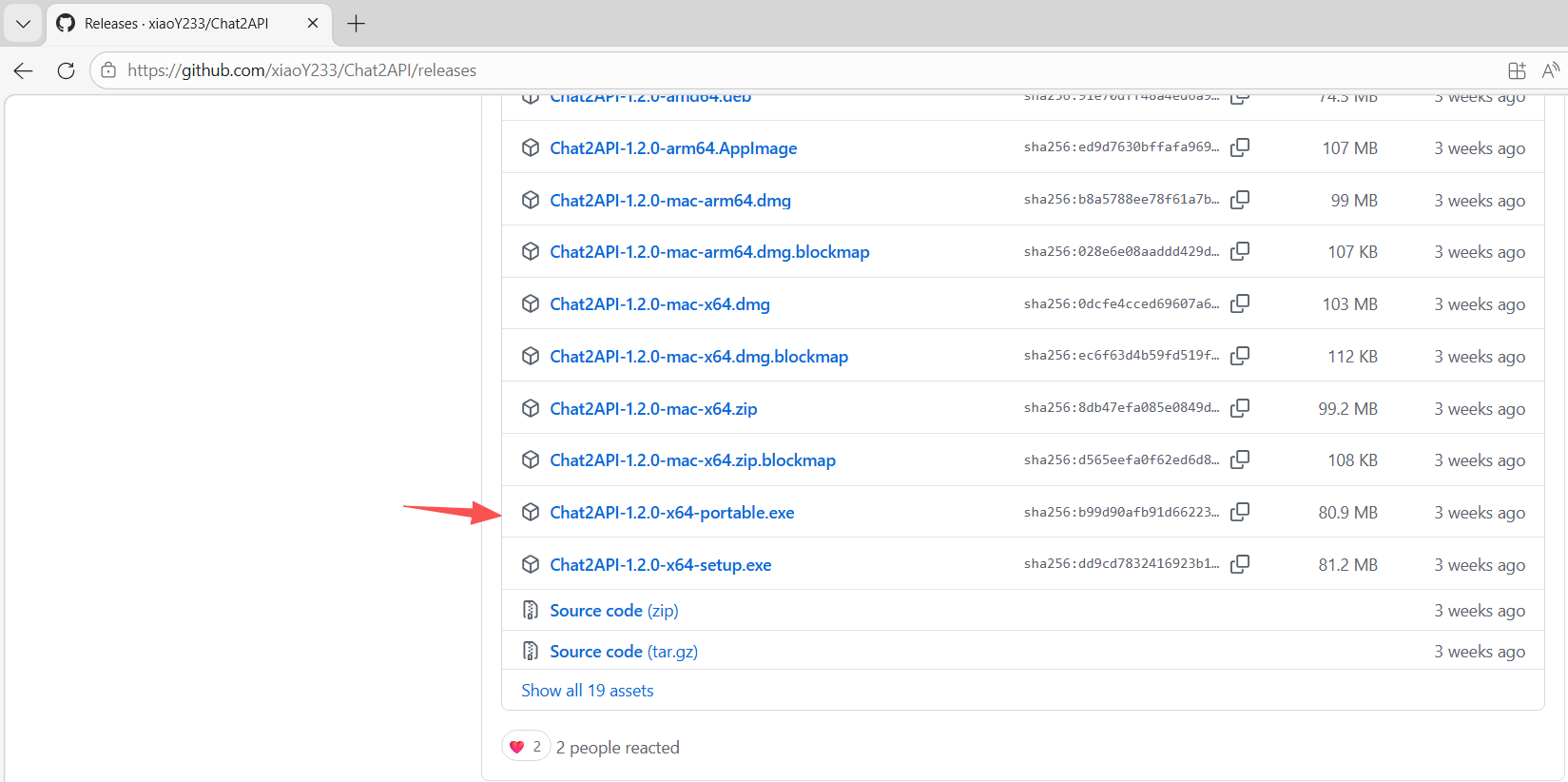Screen dimensions: 1568x782
Task: Click the sha256:b99d90afb91d66223 hash text
Action: tap(1121, 512)
